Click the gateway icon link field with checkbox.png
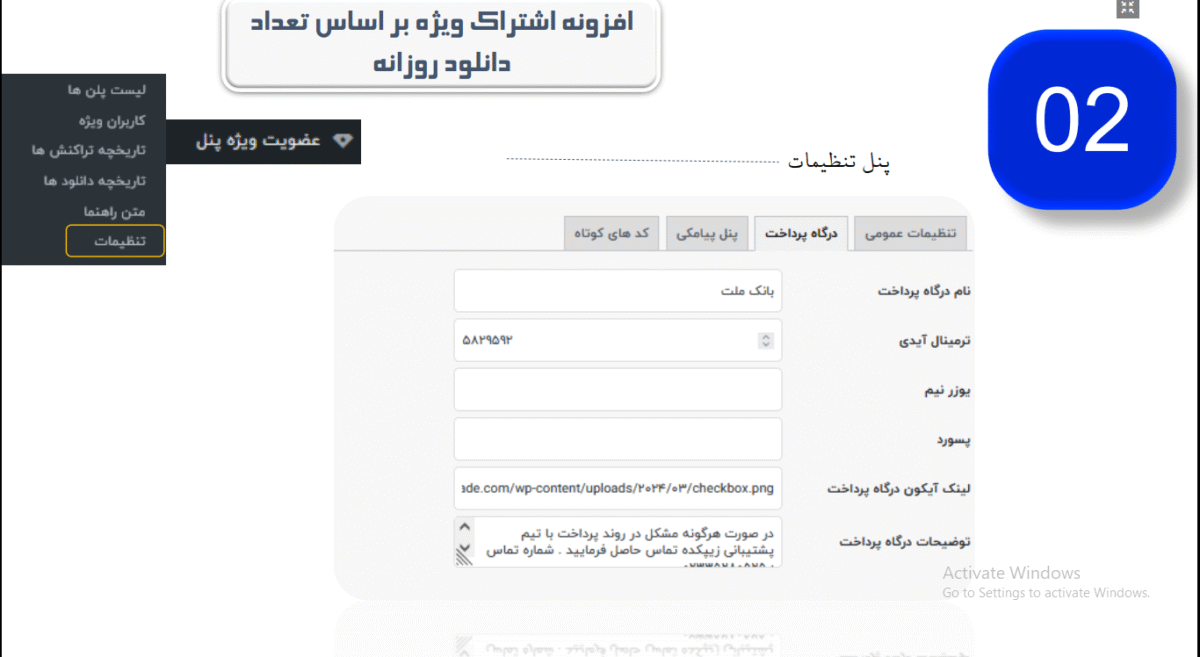Screen dimensions: 1200x657 pos(617,489)
